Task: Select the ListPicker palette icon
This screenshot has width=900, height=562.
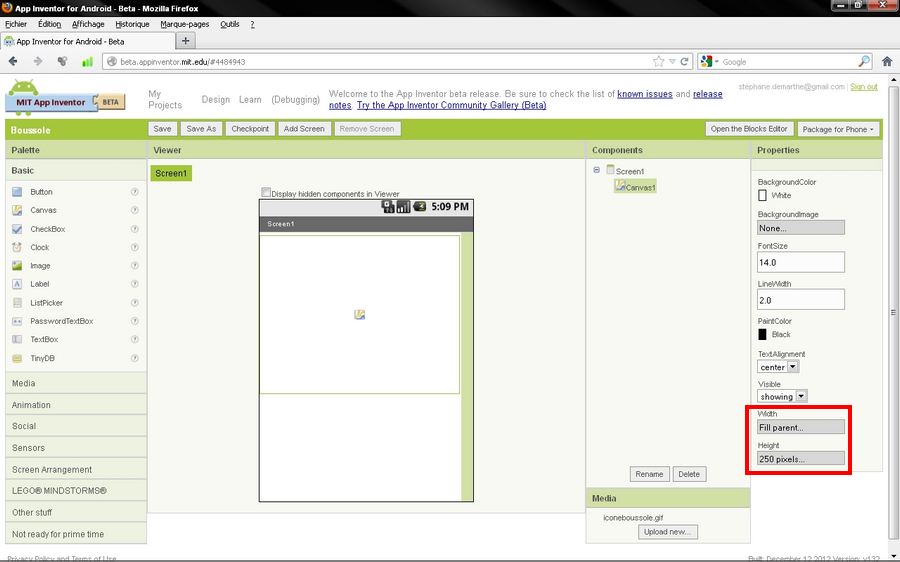Action: [17, 303]
